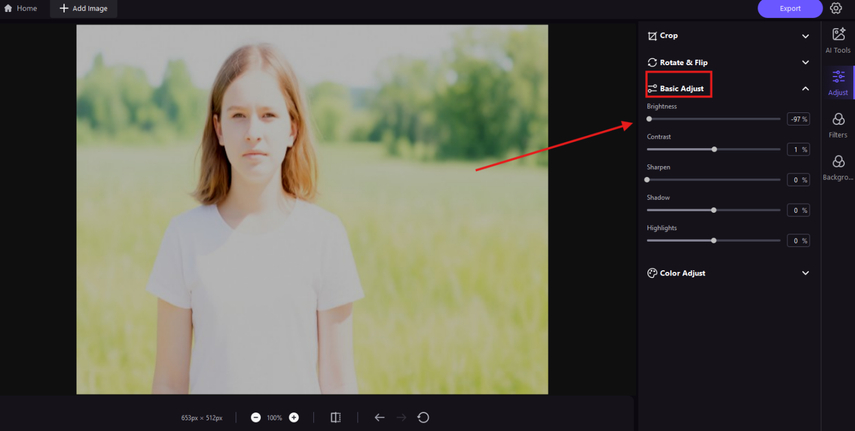The image size is (855, 431).
Task: Zoom out with the minus button
Action: [x=256, y=418]
